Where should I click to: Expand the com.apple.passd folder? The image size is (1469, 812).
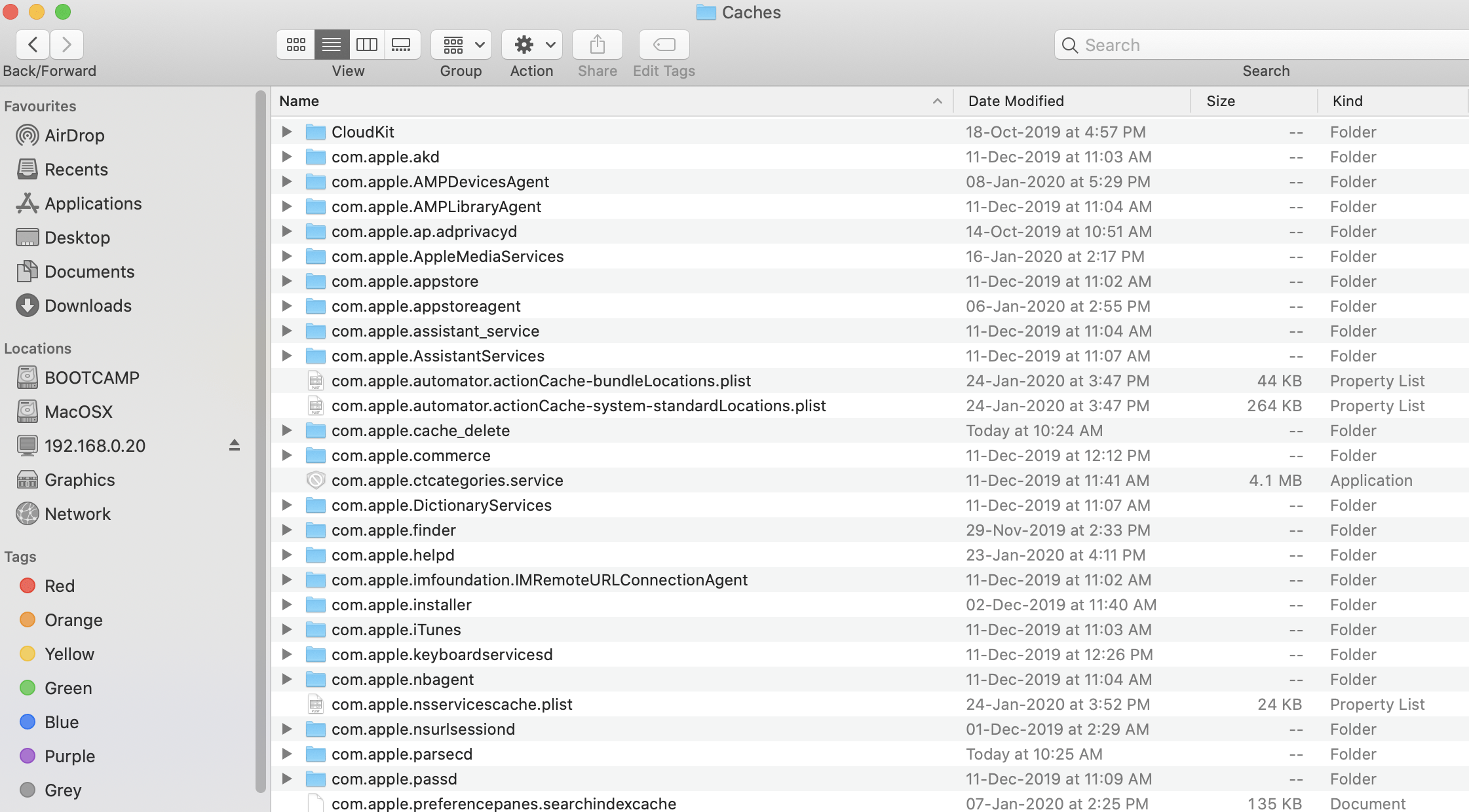coord(286,779)
